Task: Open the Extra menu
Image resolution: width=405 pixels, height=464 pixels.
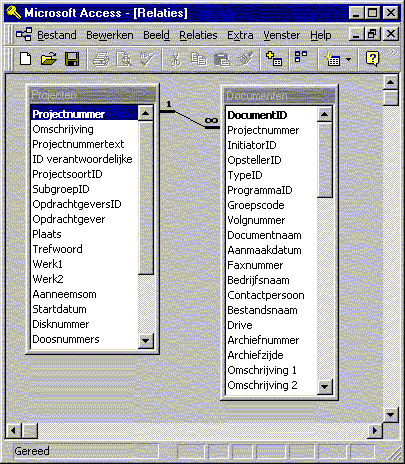Action: point(240,35)
